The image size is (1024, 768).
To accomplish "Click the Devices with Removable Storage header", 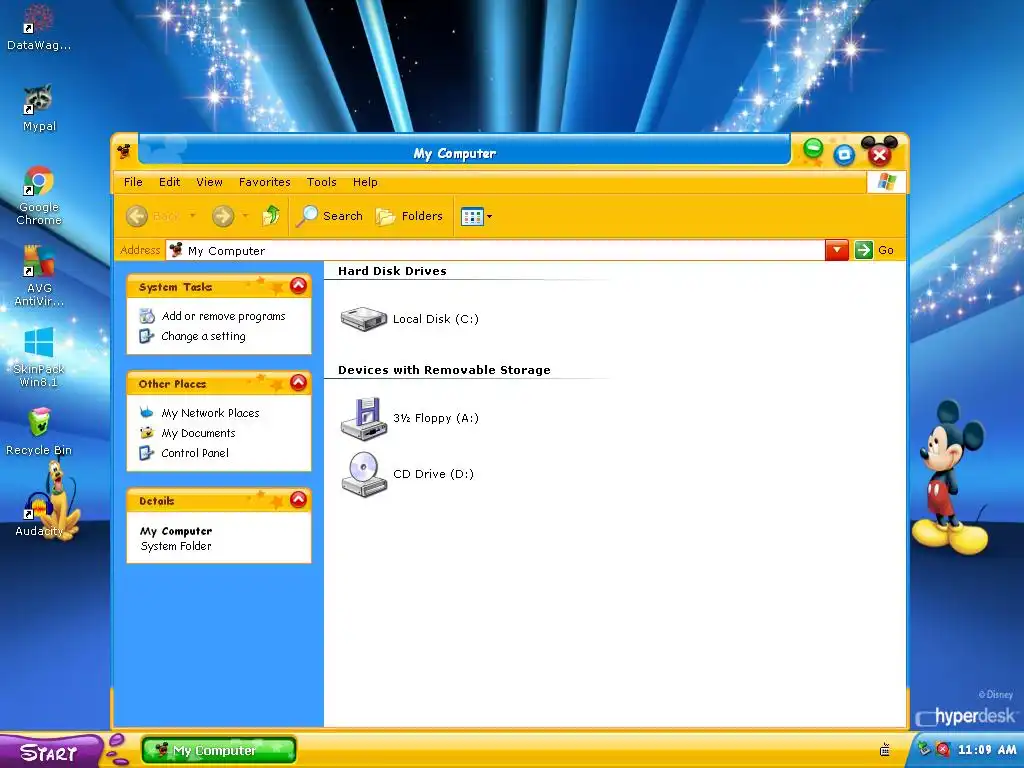I will click(x=444, y=370).
